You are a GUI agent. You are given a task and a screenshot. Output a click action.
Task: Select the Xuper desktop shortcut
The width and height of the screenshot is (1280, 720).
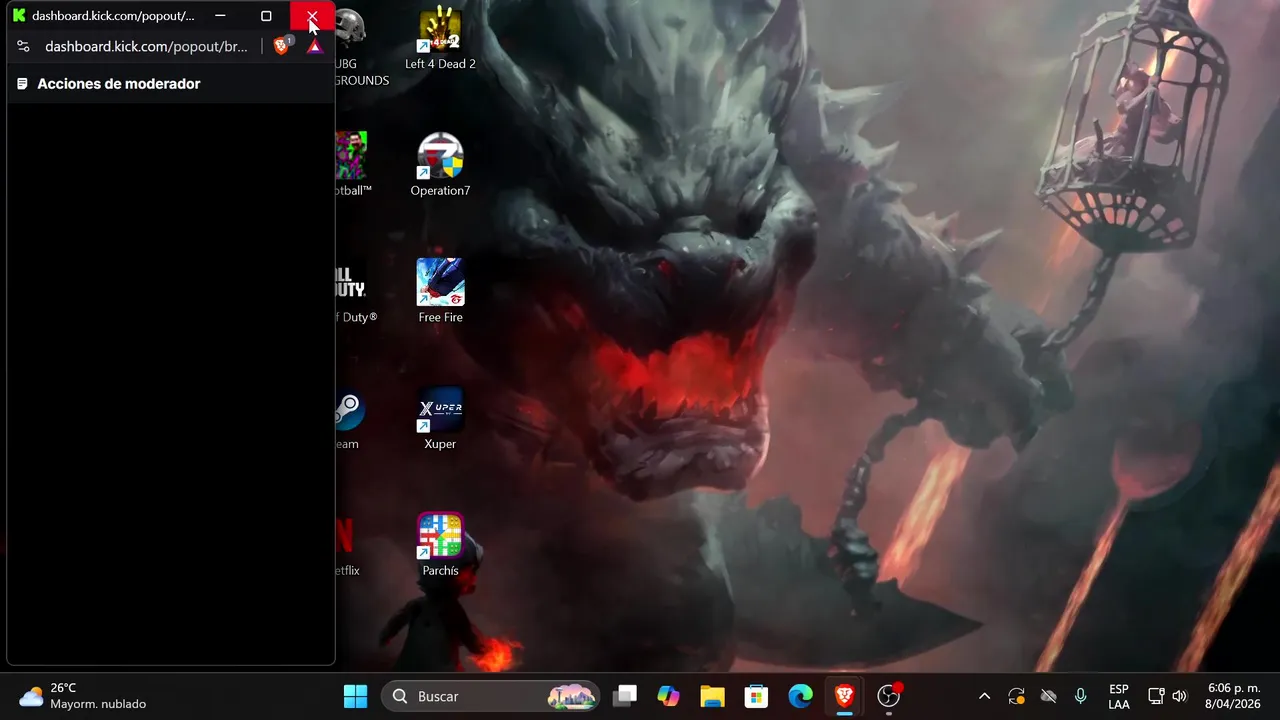(x=440, y=419)
